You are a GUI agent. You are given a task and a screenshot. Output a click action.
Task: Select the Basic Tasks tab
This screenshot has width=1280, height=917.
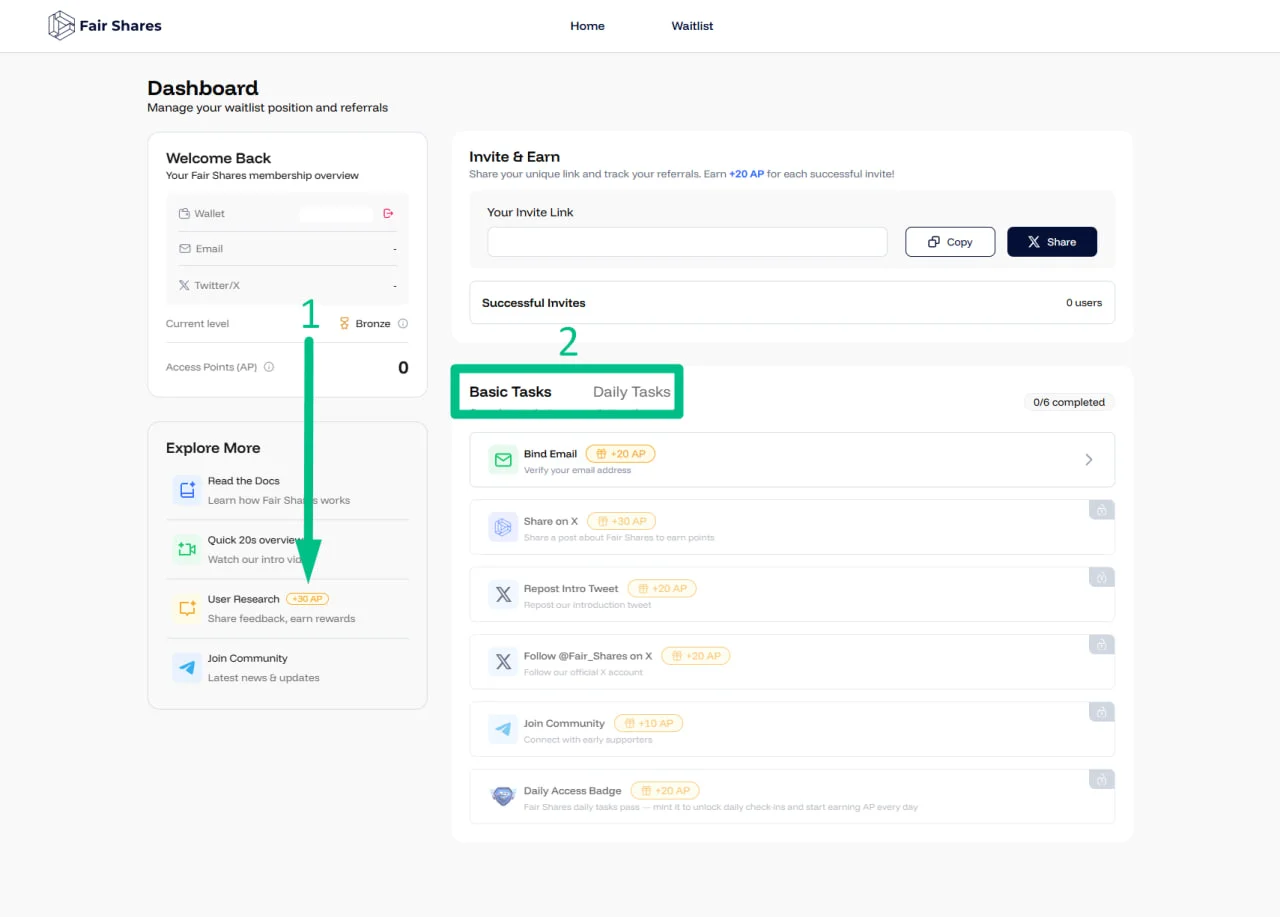click(510, 392)
